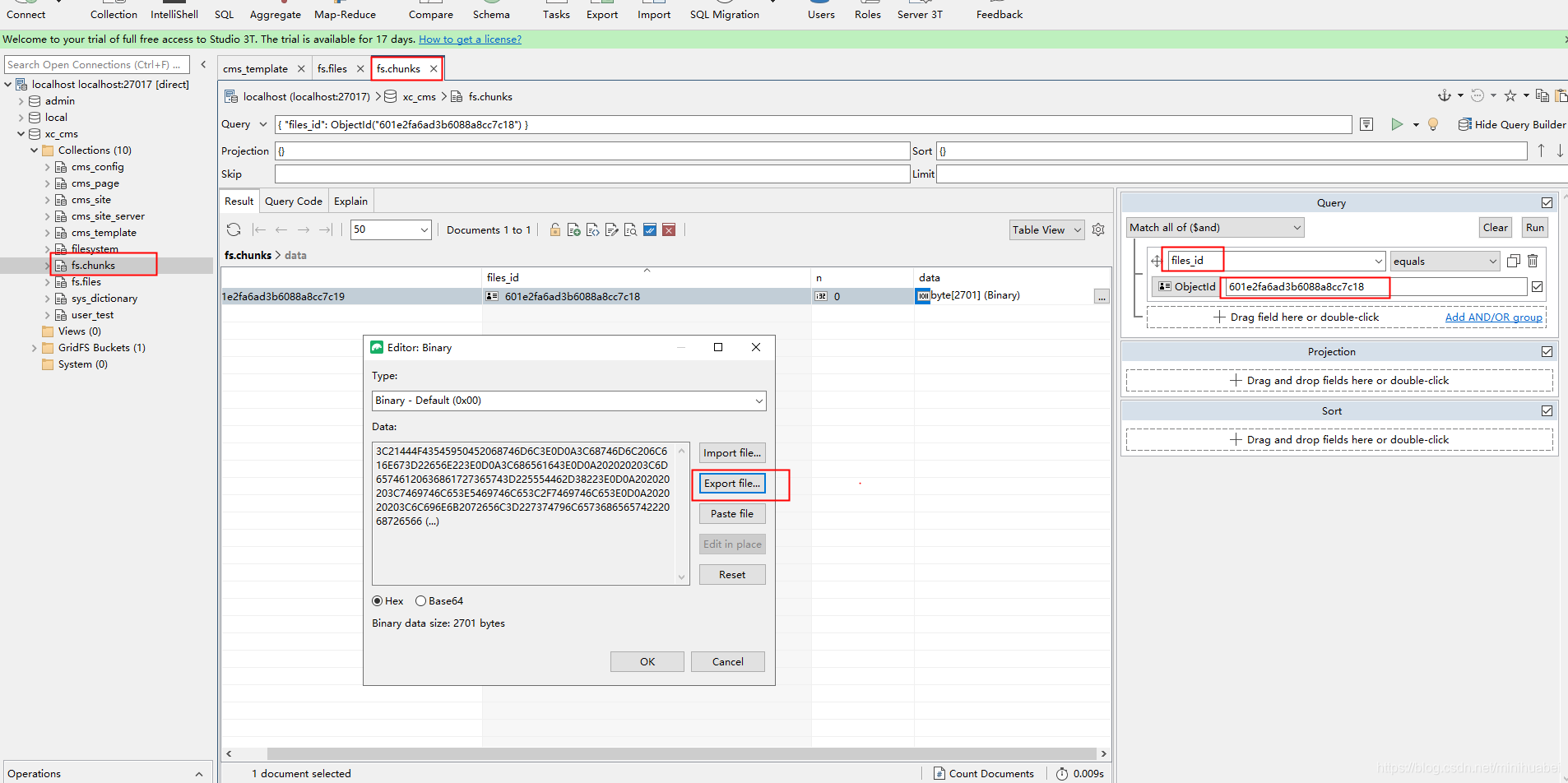
Task: Click the edit document pencil icon
Action: 612,229
